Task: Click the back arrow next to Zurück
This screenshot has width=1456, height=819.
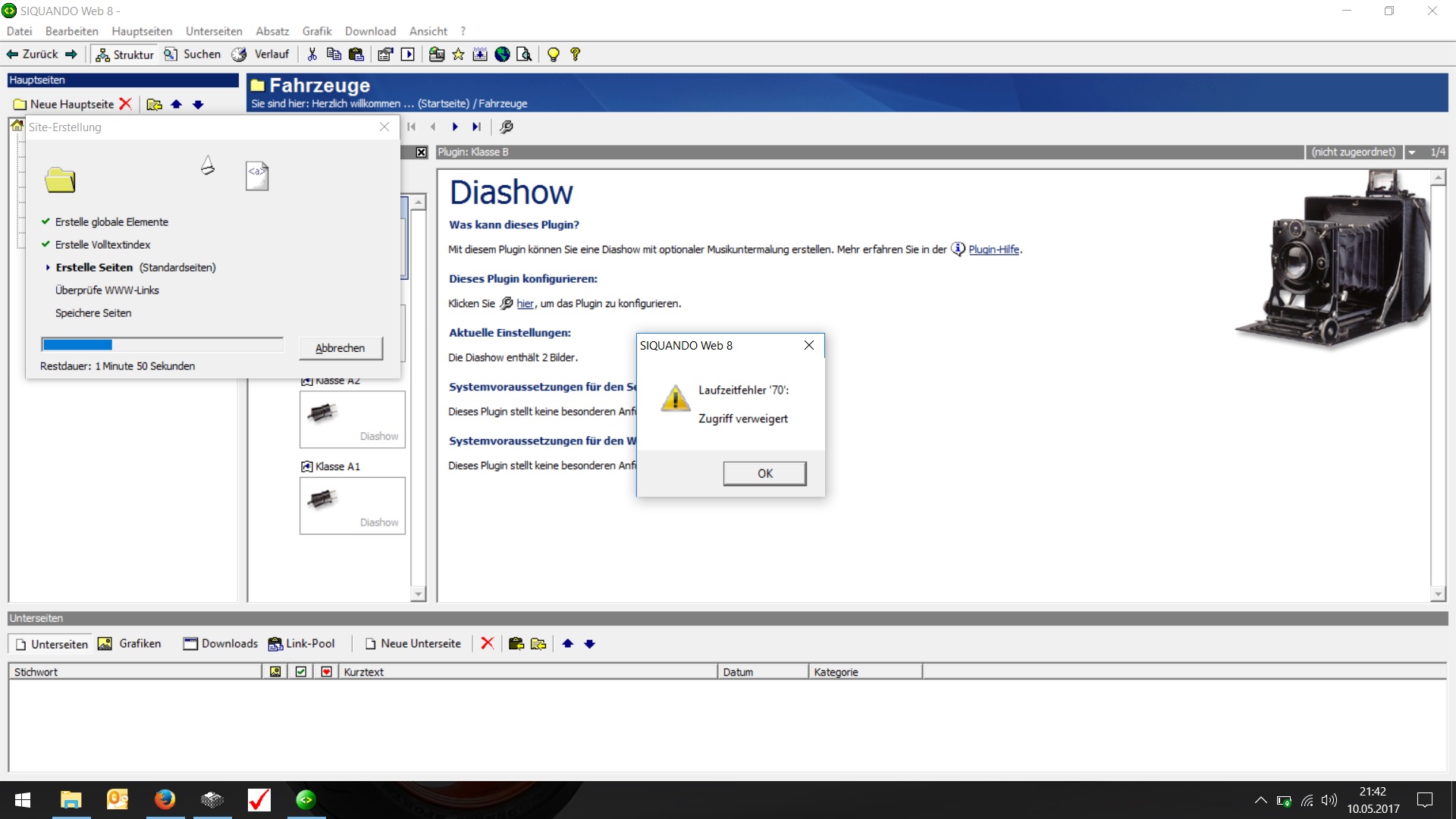Action: pos(12,54)
